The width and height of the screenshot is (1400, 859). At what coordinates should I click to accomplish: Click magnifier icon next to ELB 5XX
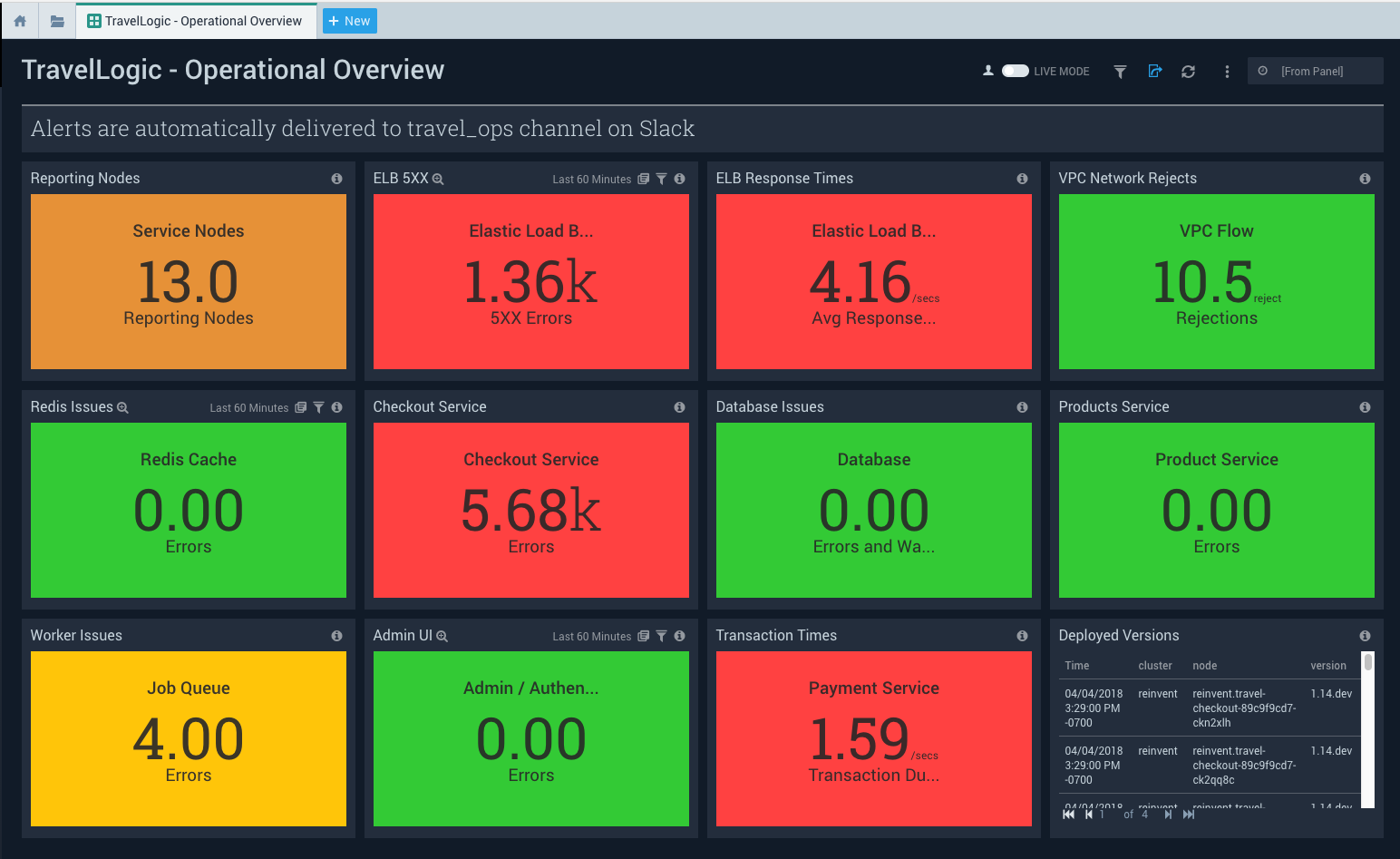[438, 179]
